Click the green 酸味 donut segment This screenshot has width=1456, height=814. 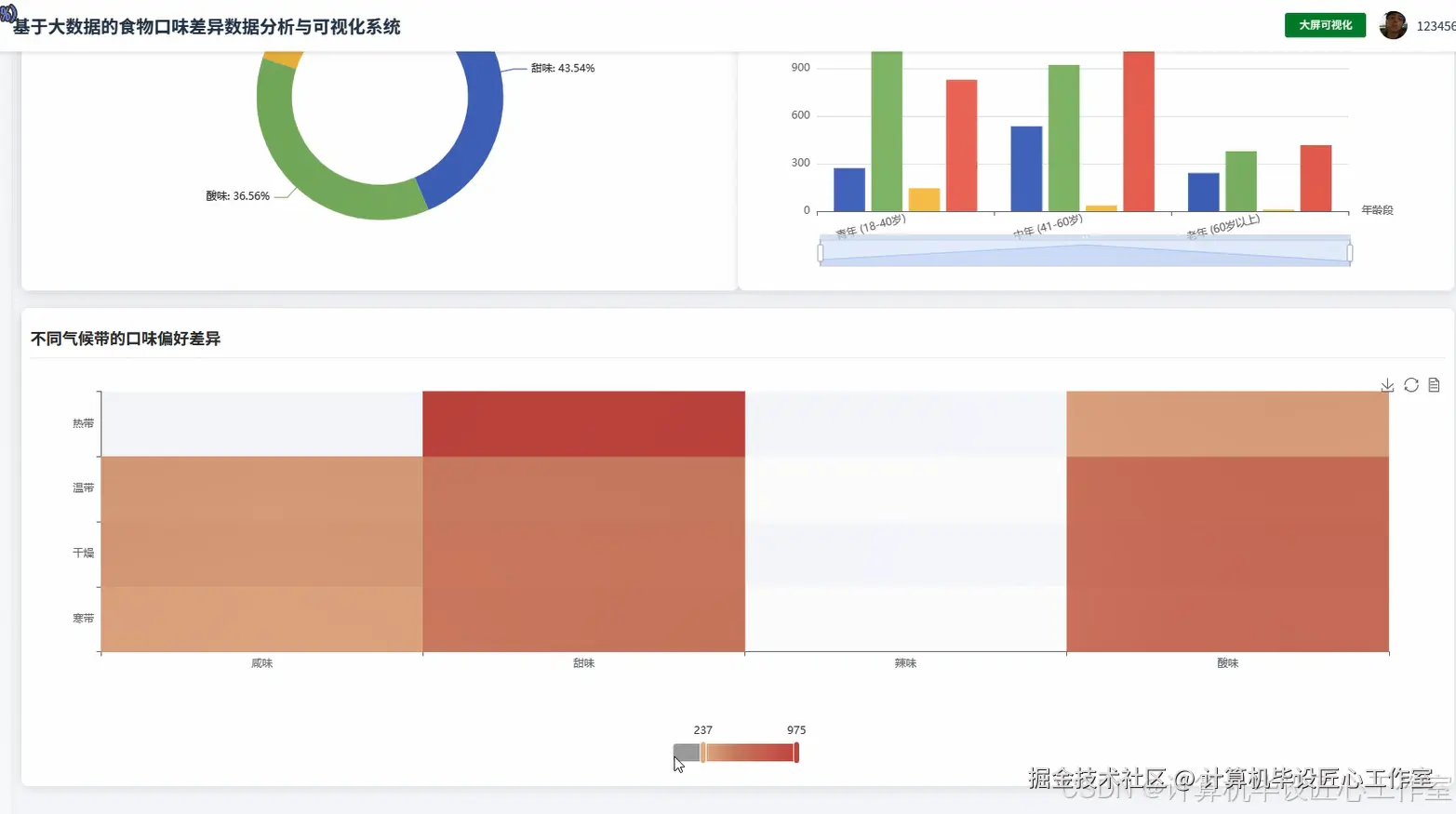pos(307,167)
